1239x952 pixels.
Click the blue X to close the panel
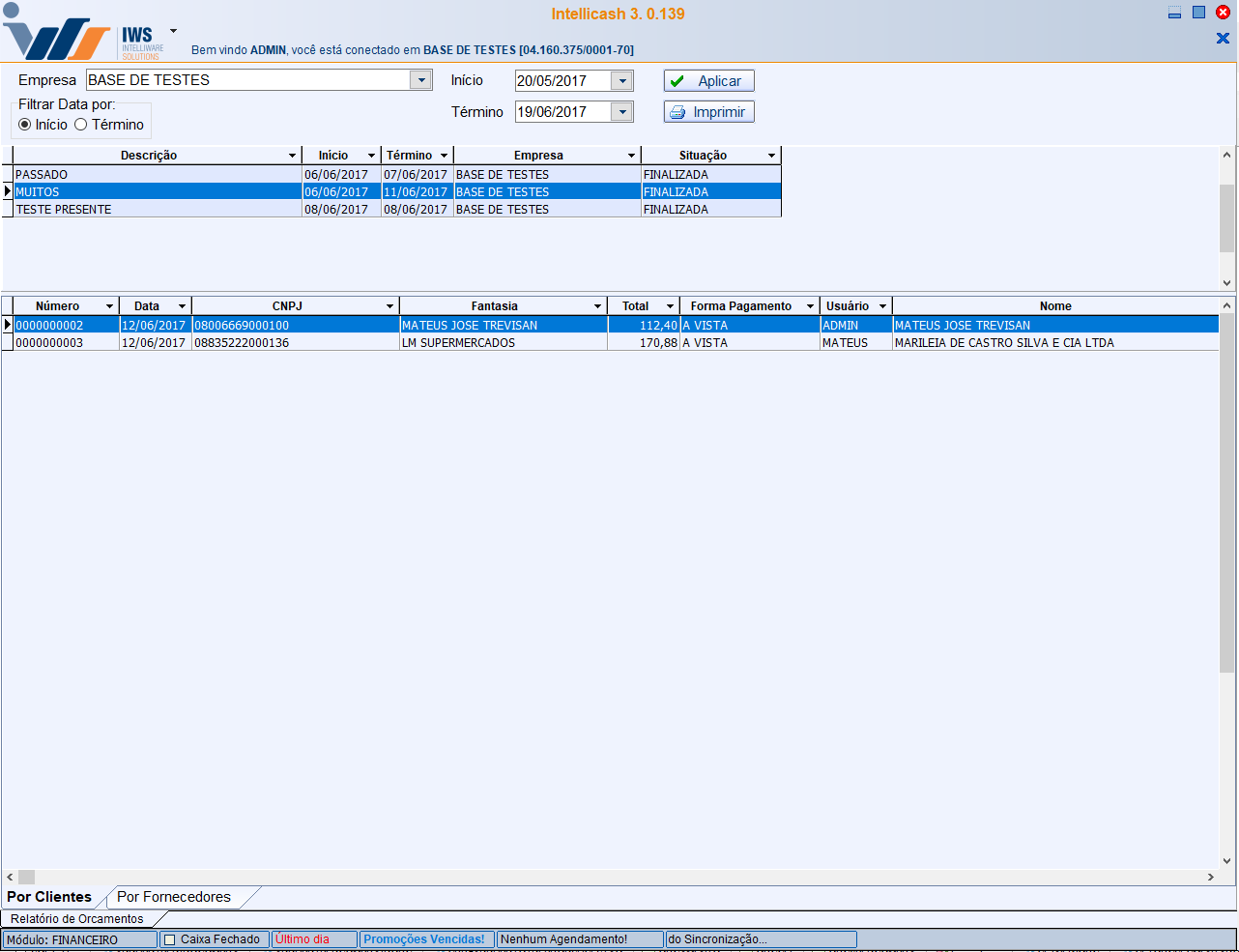pos(1223,39)
